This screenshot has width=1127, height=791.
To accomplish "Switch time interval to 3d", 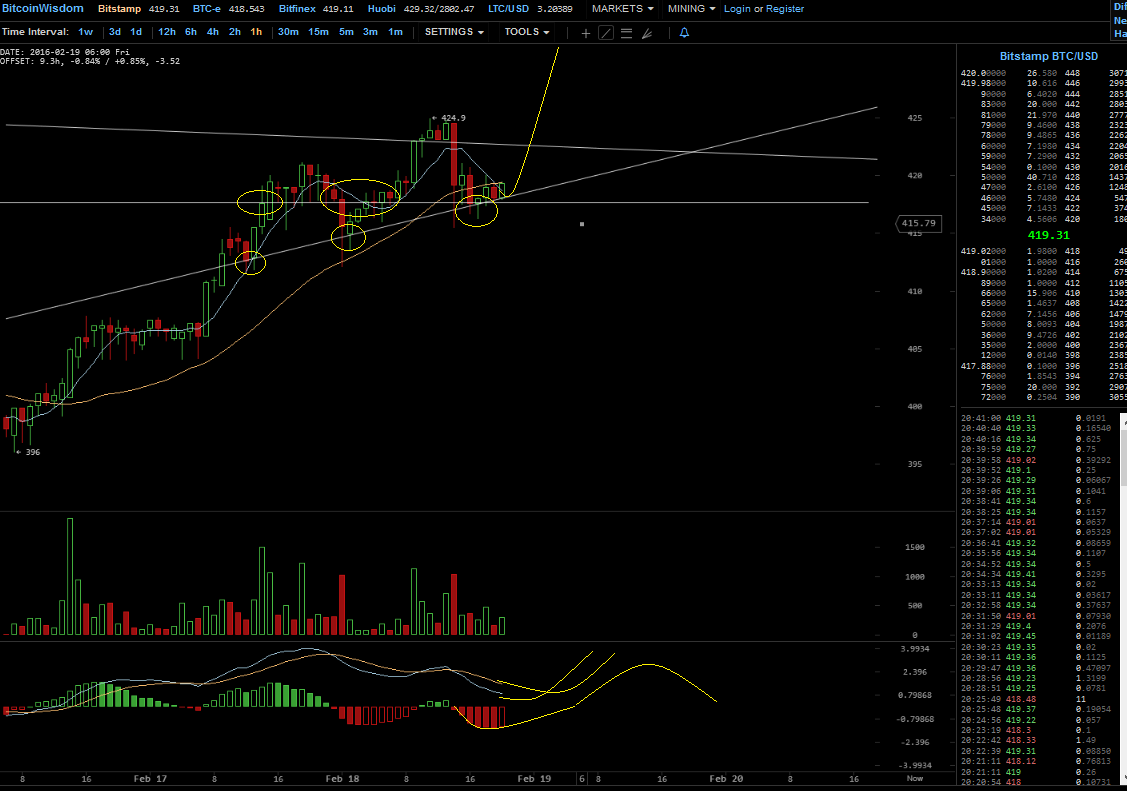I will pos(115,32).
